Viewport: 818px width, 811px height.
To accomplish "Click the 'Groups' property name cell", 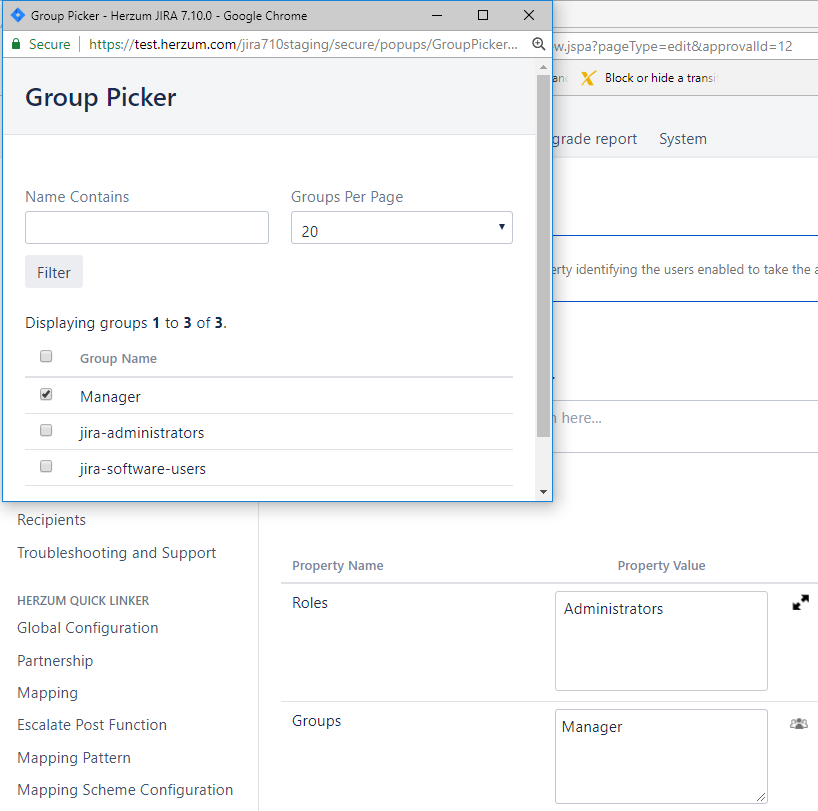I will coord(316,721).
